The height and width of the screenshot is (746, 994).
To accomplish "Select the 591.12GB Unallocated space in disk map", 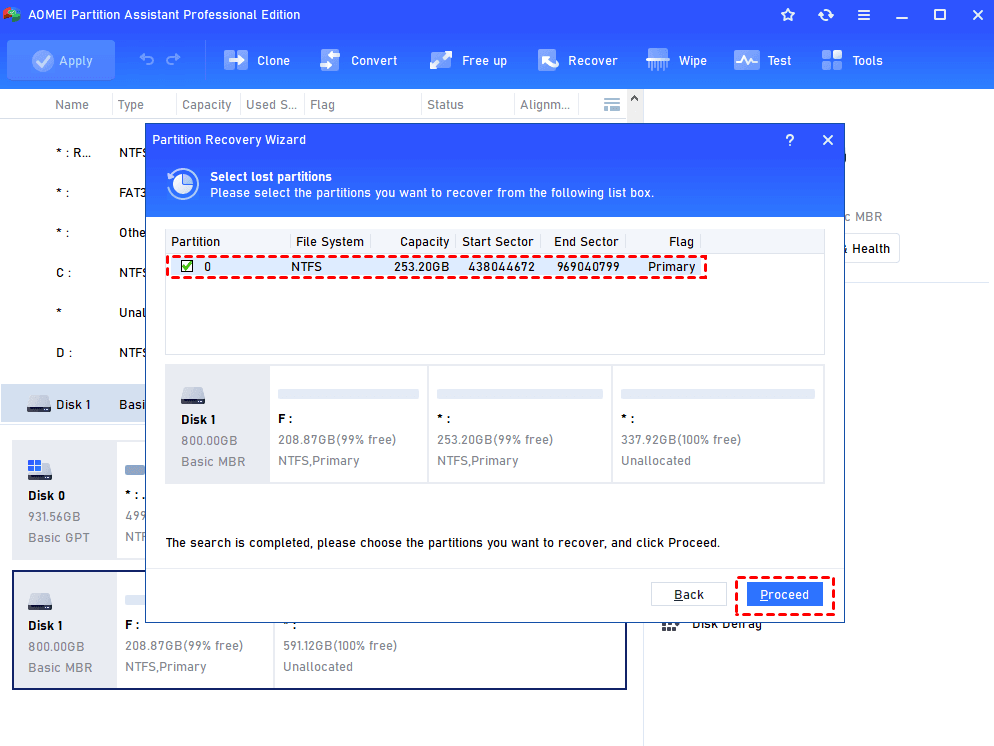I will [449, 653].
